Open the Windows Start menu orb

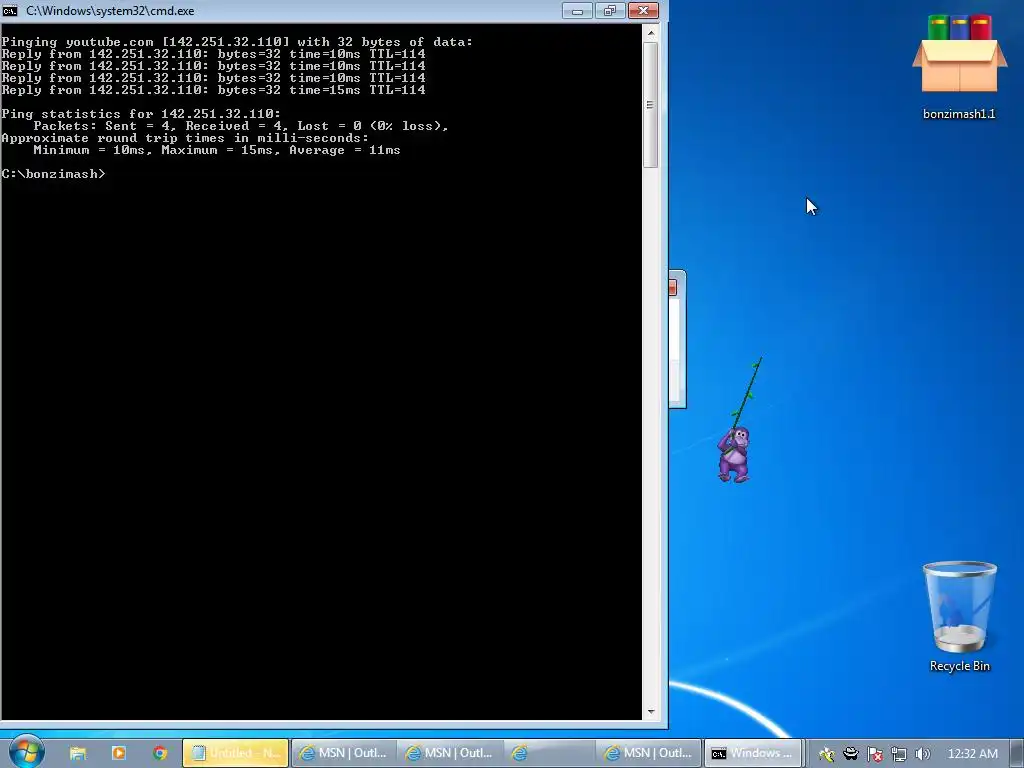25,752
